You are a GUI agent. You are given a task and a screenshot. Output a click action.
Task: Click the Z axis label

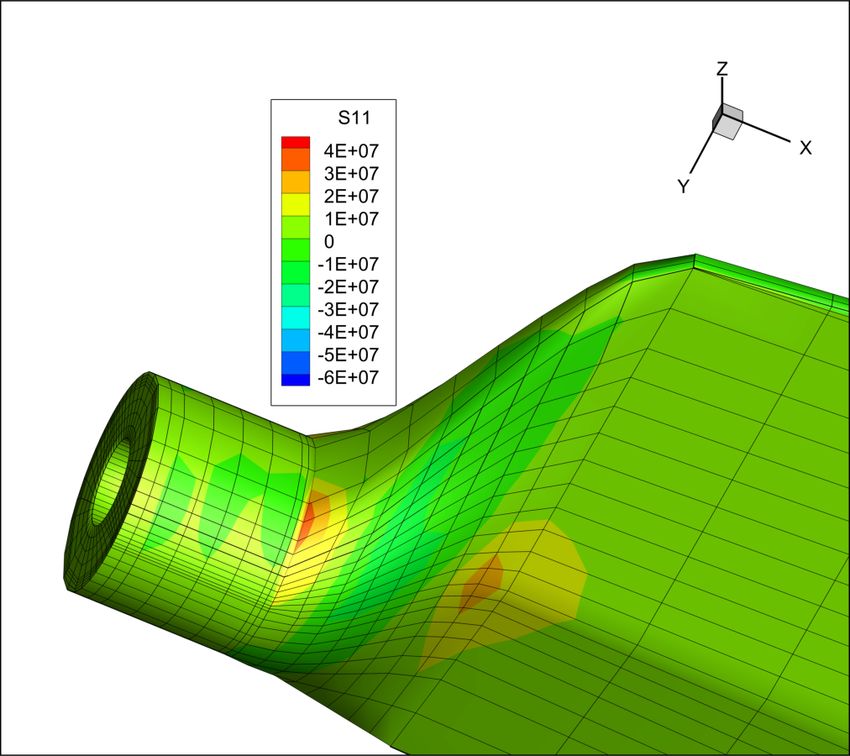722,69
